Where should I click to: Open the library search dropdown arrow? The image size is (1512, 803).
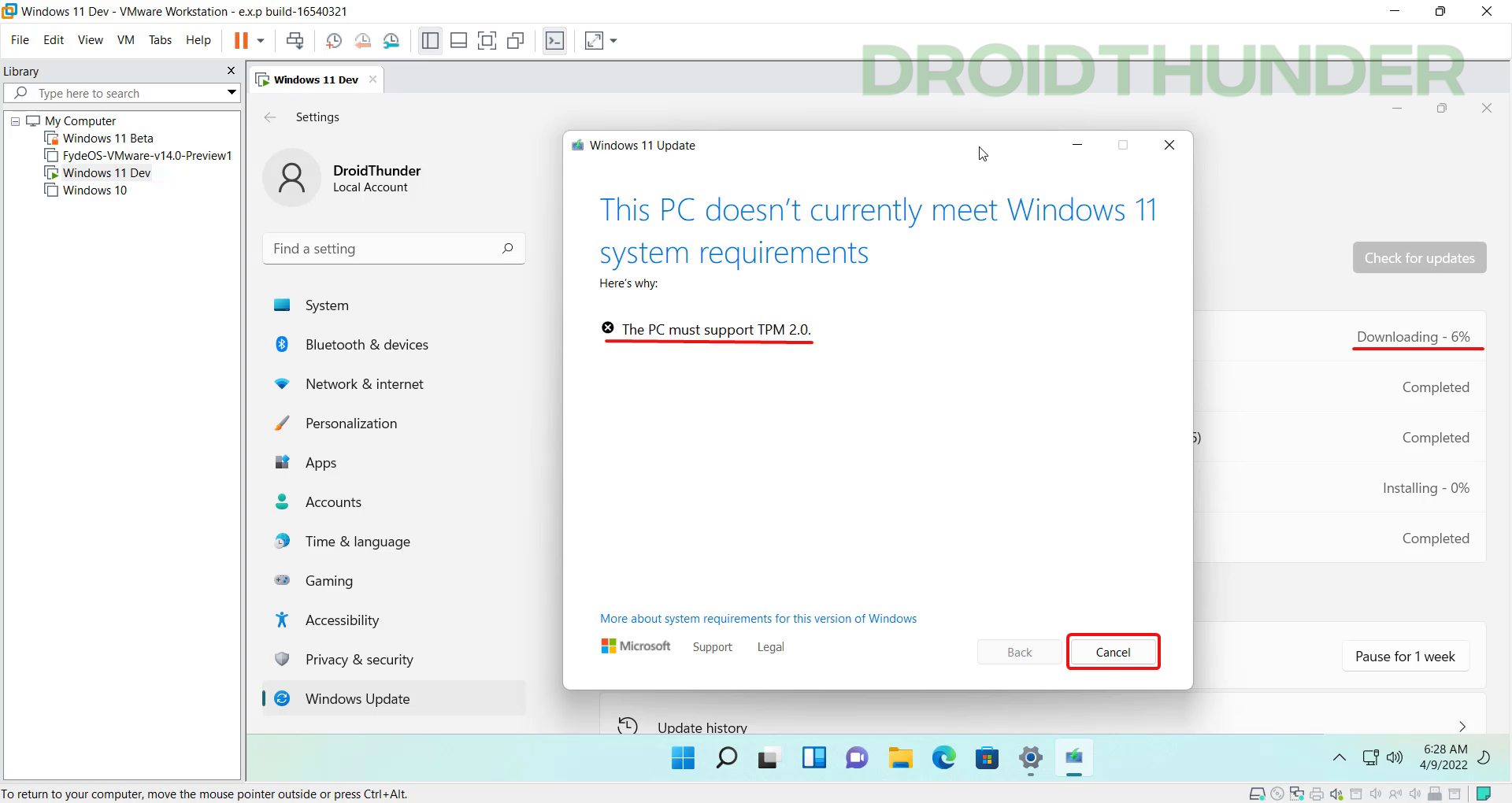[x=232, y=93]
